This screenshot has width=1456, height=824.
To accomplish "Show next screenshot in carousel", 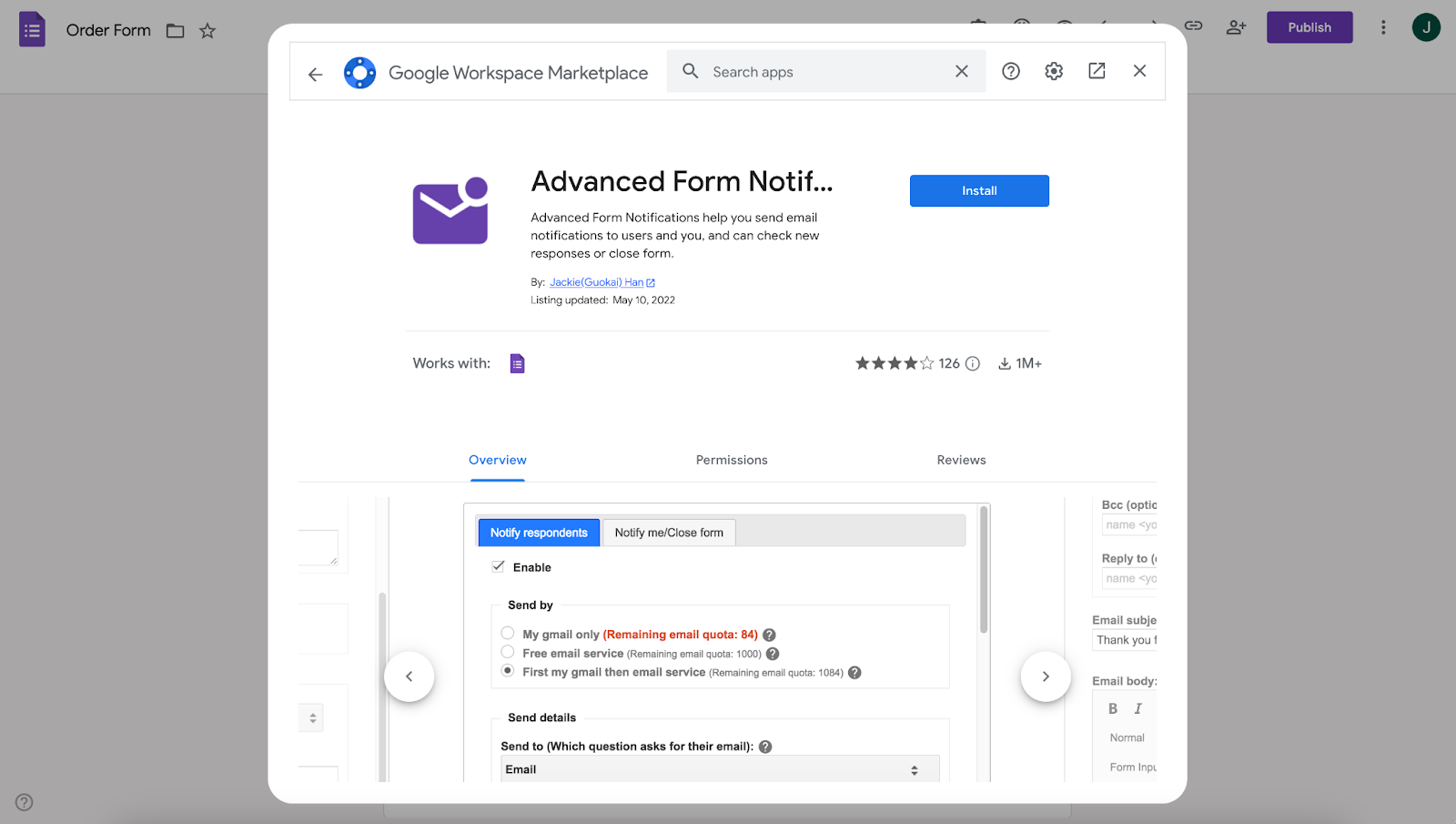I will pos(1046,676).
